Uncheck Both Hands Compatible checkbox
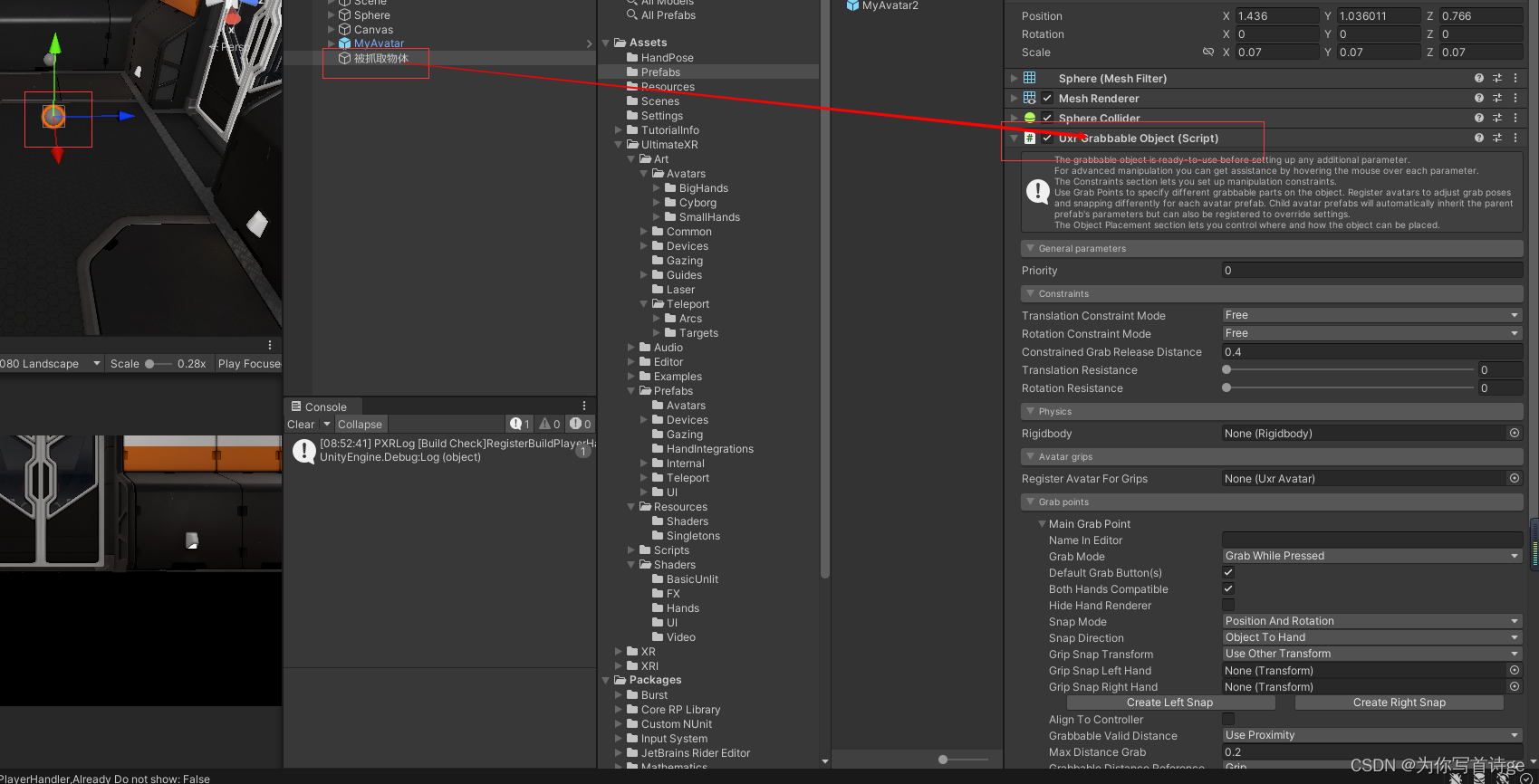 pyautogui.click(x=1228, y=589)
